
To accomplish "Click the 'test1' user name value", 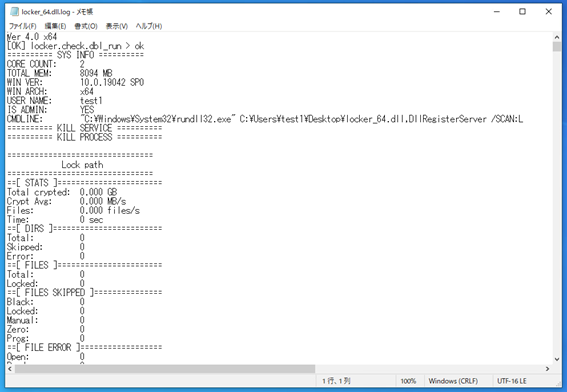I will pos(91,101).
